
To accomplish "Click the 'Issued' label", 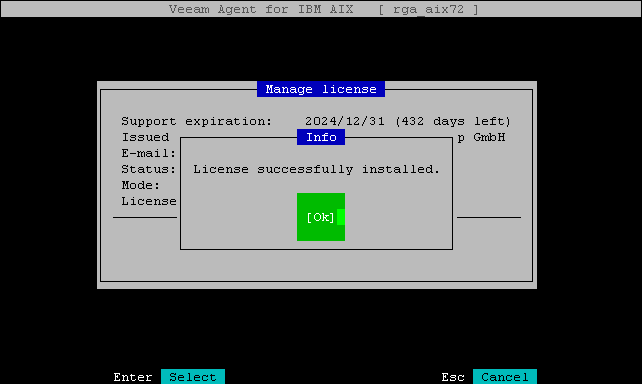I will pyautogui.click(x=145, y=137).
